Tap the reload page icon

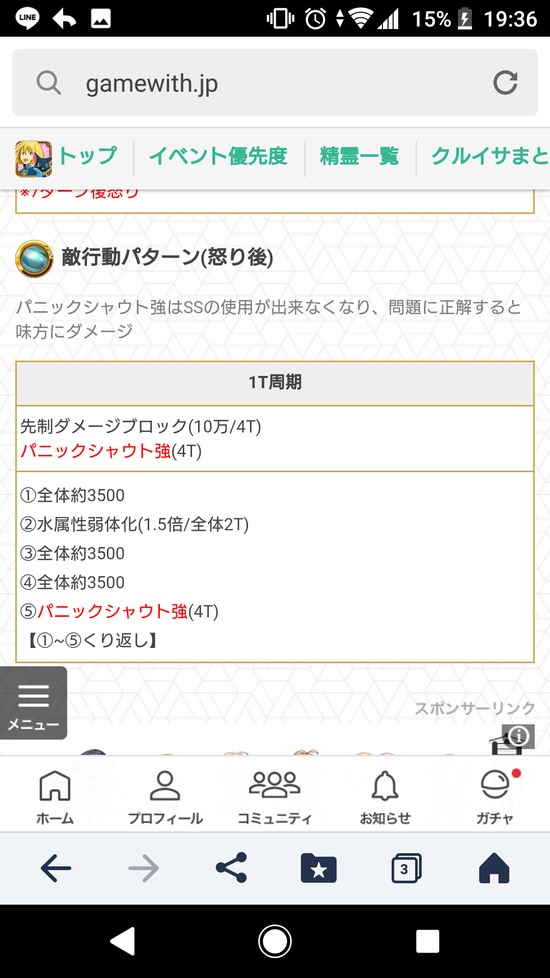coord(505,82)
